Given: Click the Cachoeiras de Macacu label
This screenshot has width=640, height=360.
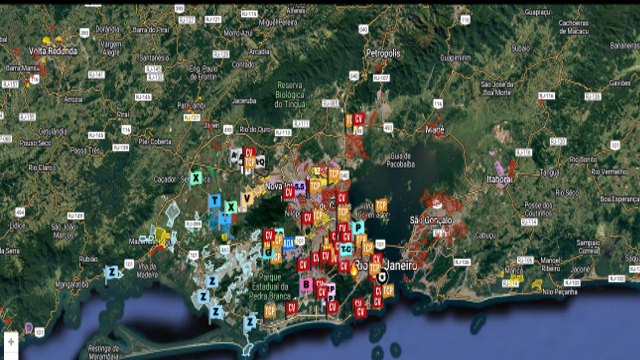Looking at the screenshot, I should pos(573,27).
